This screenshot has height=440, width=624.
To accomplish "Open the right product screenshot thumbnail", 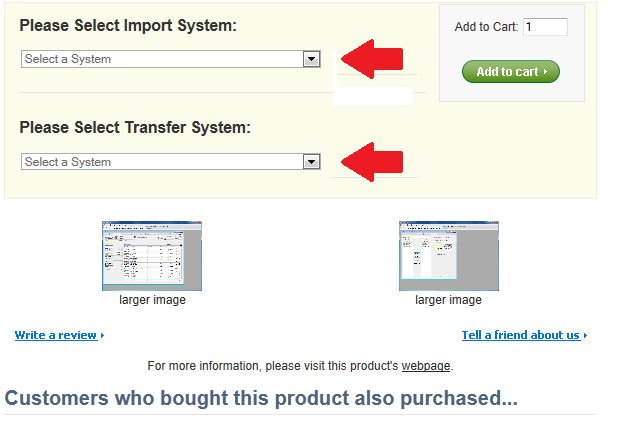I will pos(449,256).
